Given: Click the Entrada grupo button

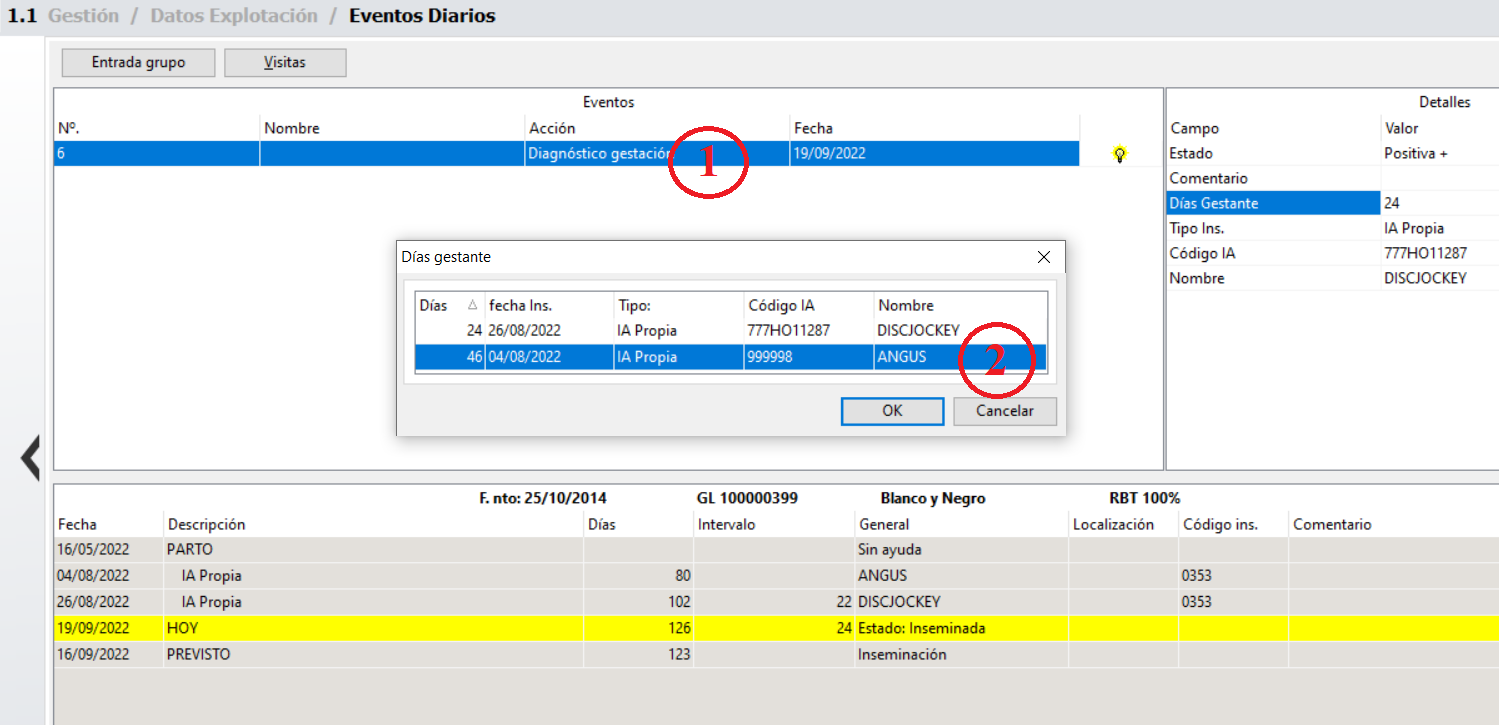Looking at the screenshot, I should [x=138, y=62].
